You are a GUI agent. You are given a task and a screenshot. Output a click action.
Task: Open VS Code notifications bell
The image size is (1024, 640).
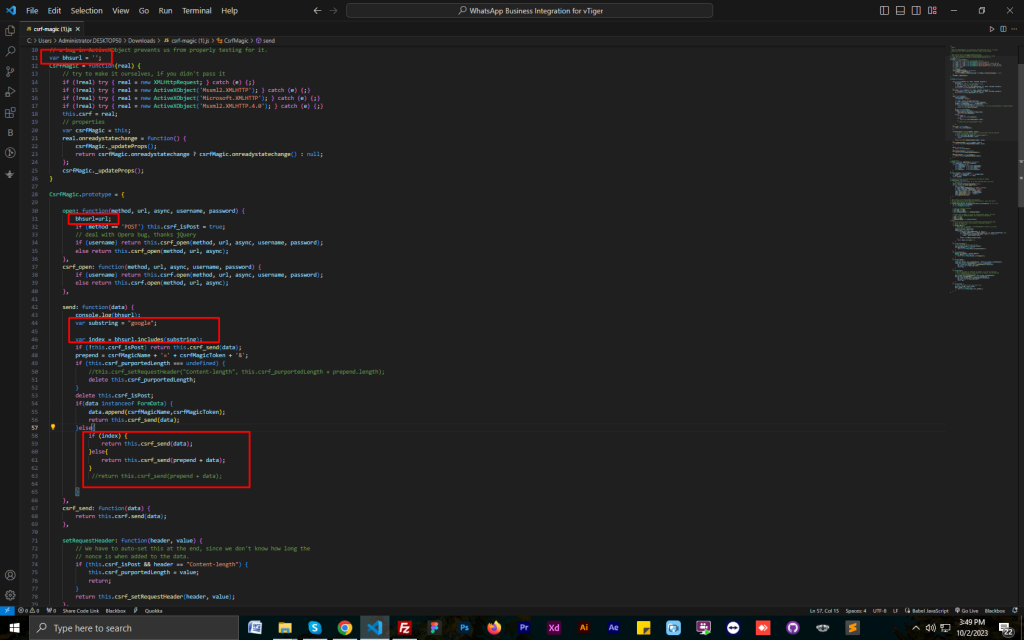click(x=1015, y=611)
